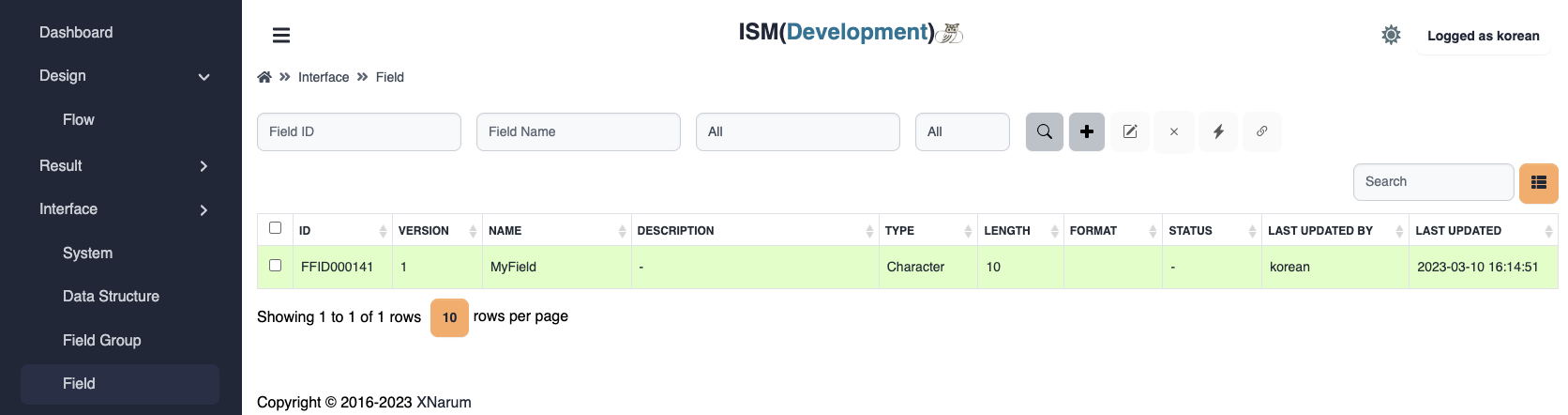Click the Logged as korean button
Screen dimensions: 1568x415
click(x=1483, y=36)
